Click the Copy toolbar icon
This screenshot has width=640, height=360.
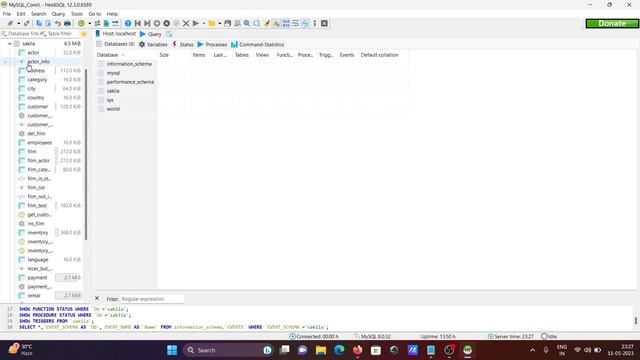pyautogui.click(x=39, y=23)
